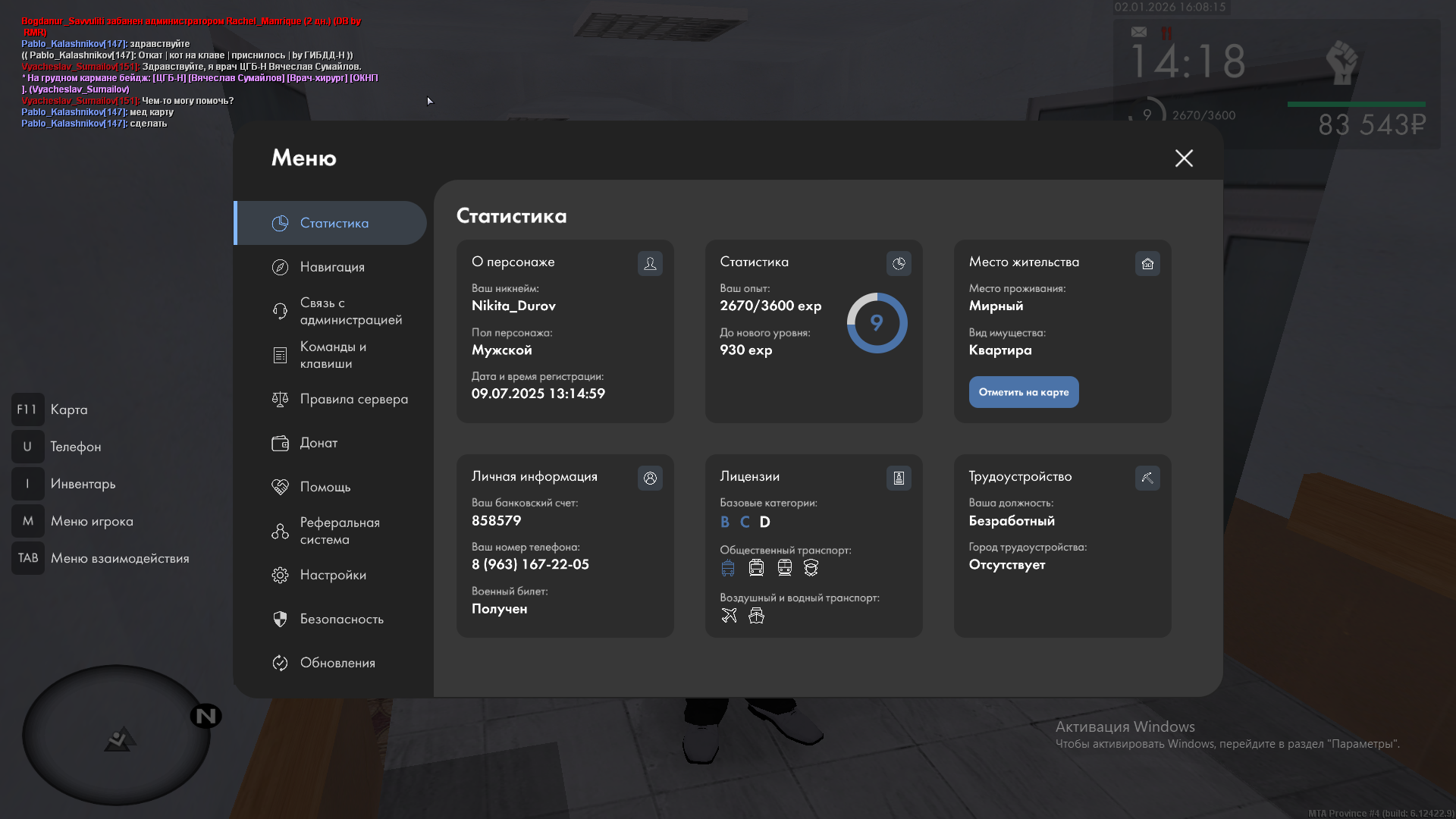Open Реферальная система section
The width and height of the screenshot is (1456, 819).
coord(339,531)
